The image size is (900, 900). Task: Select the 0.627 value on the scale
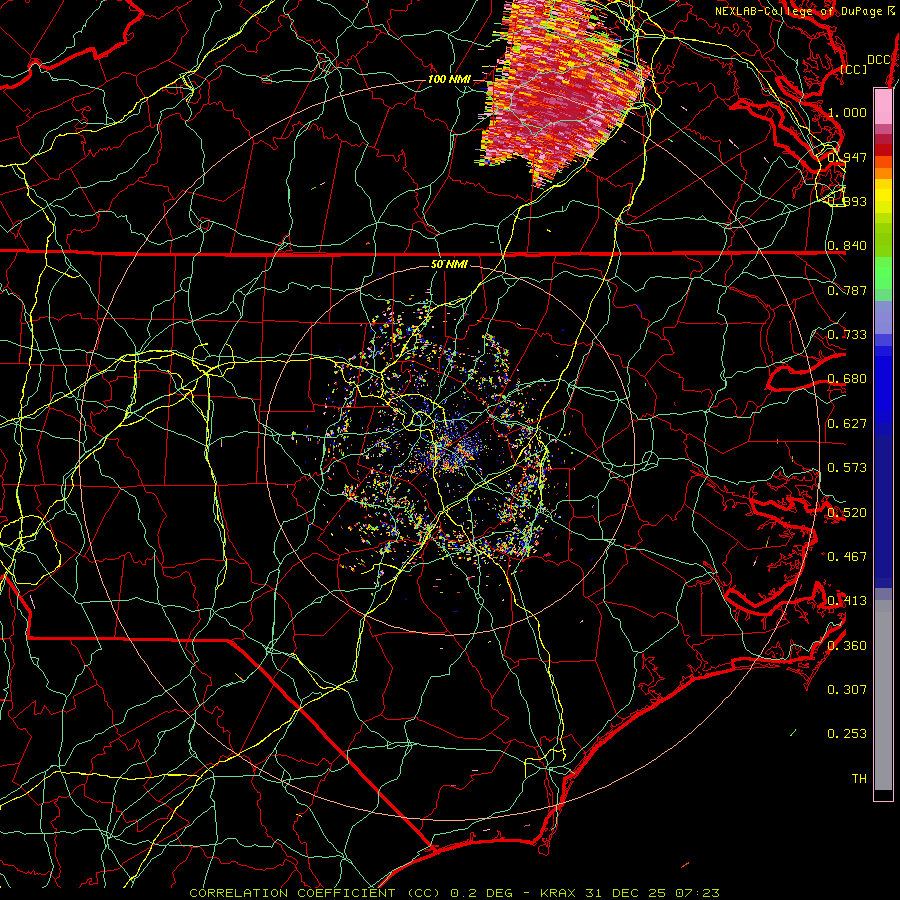click(x=847, y=424)
